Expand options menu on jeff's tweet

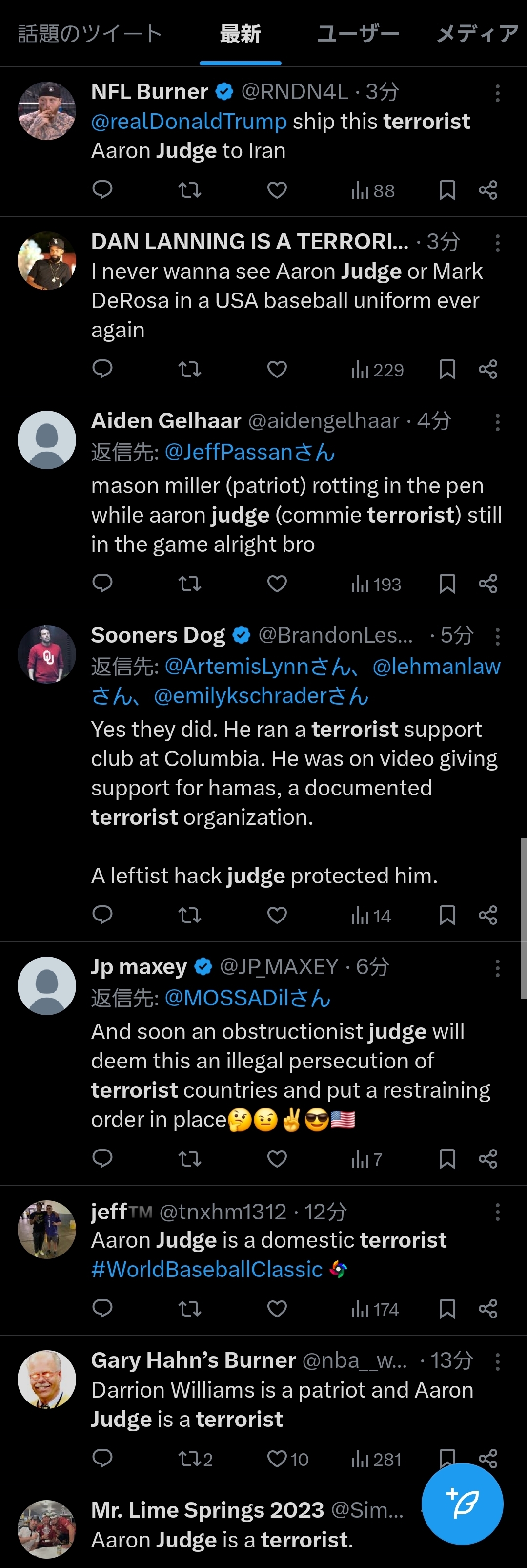click(x=498, y=1212)
